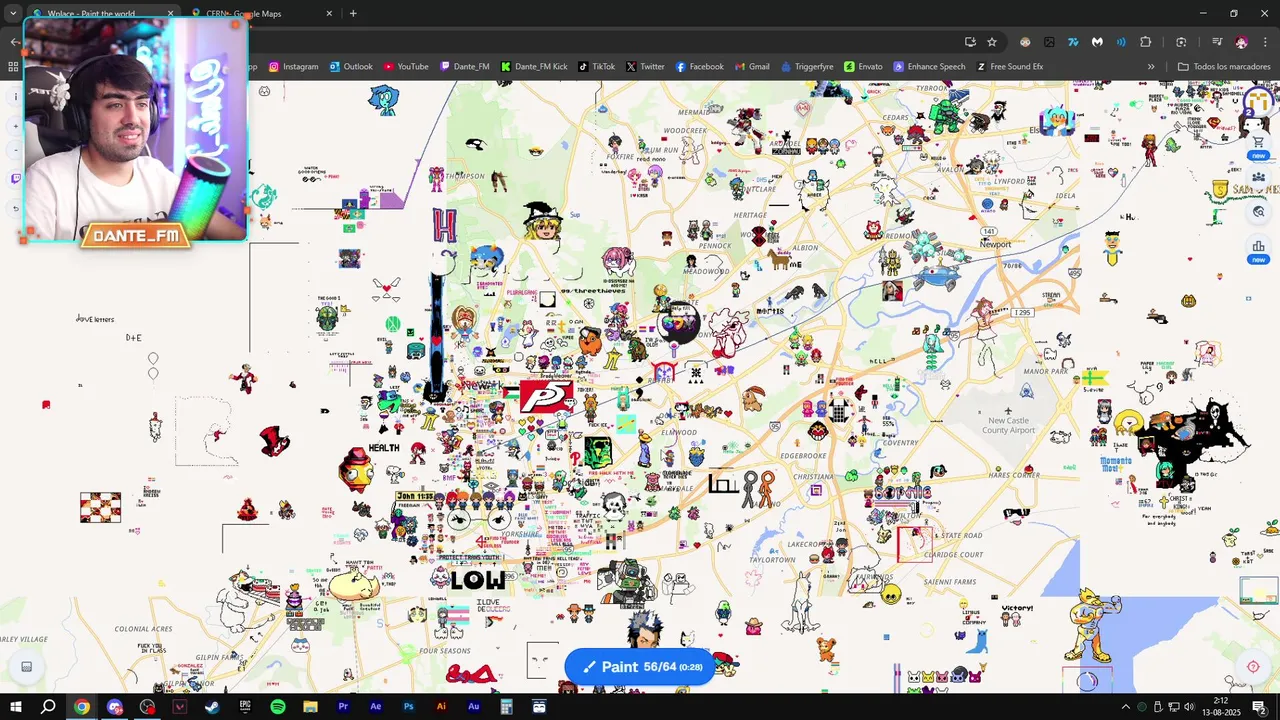Open a new browser tab with plus
The width and height of the screenshot is (1280, 720).
(x=353, y=14)
